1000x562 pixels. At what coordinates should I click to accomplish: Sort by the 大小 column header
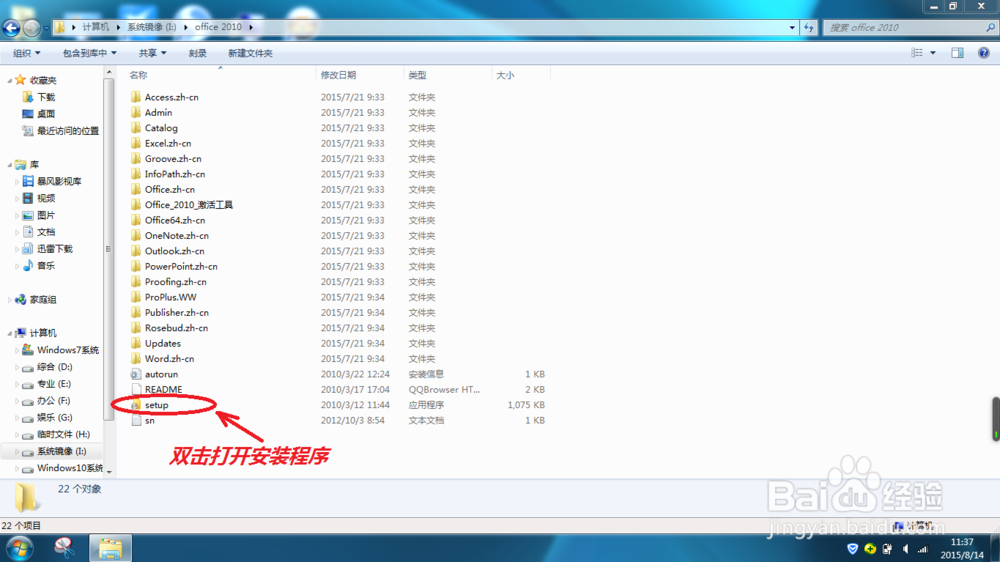(x=505, y=75)
